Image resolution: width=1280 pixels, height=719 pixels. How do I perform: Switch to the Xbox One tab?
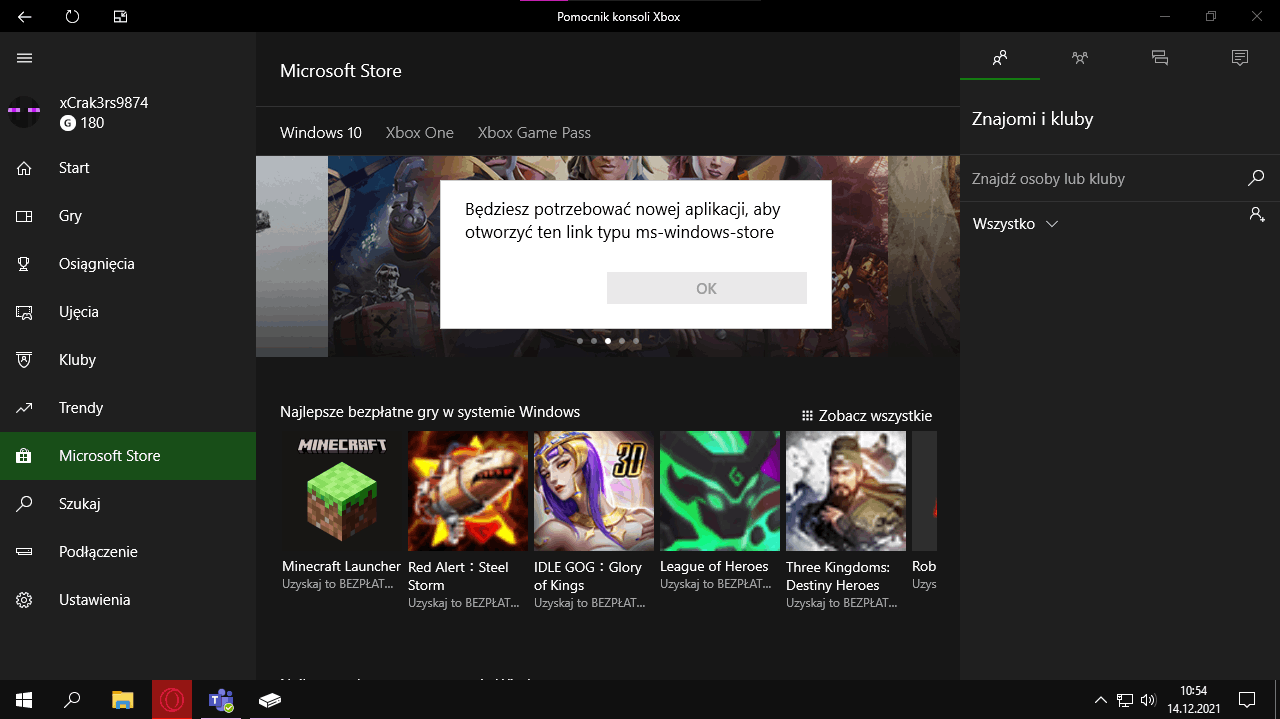[420, 133]
